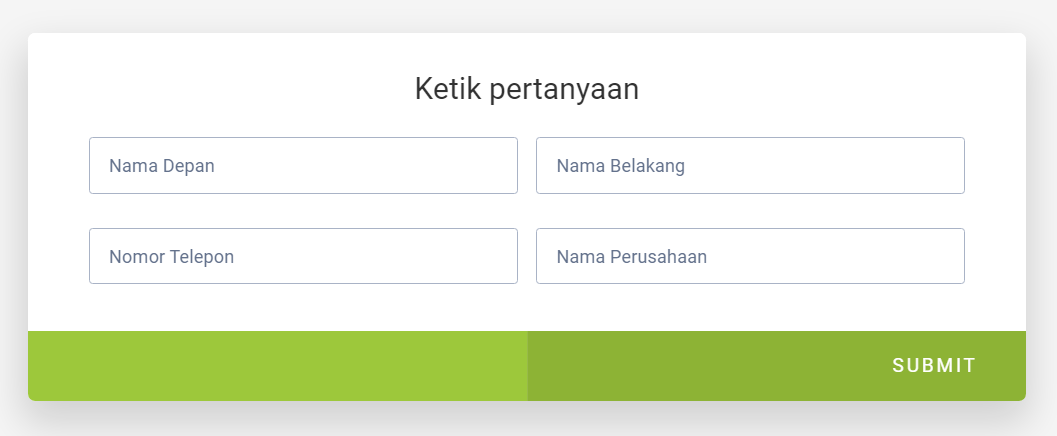Click the word 'Ketik' in the title

coord(448,89)
